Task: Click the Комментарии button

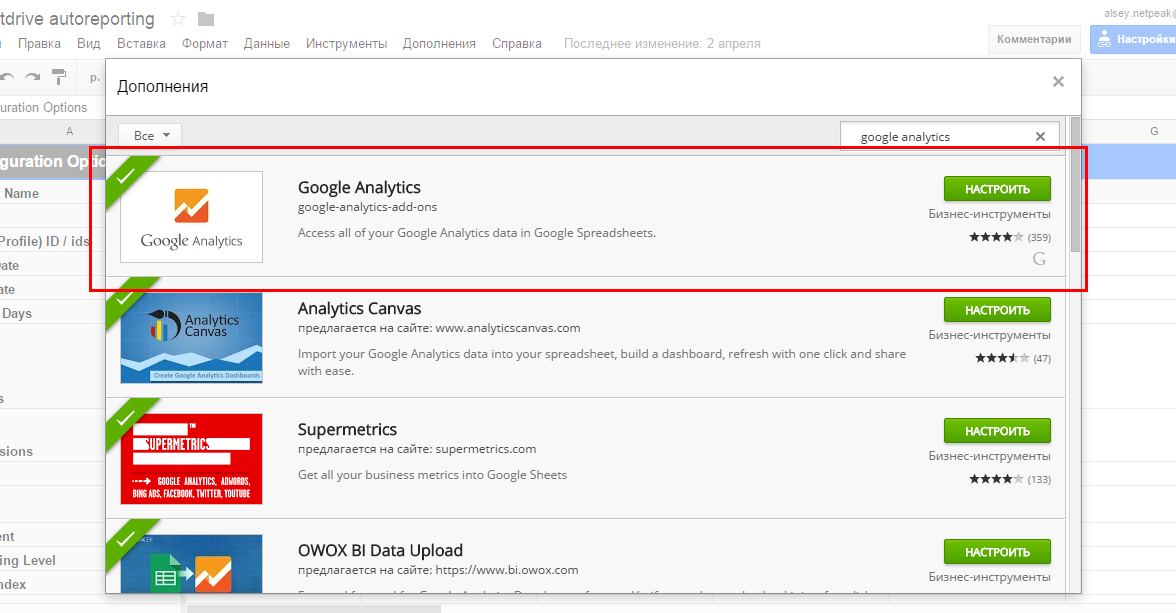Action: [1034, 39]
